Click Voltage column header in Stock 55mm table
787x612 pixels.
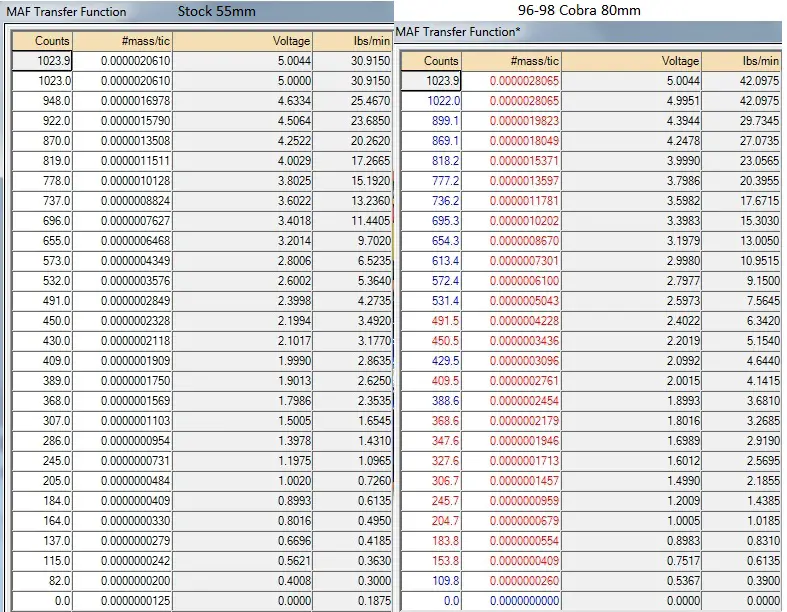point(242,41)
